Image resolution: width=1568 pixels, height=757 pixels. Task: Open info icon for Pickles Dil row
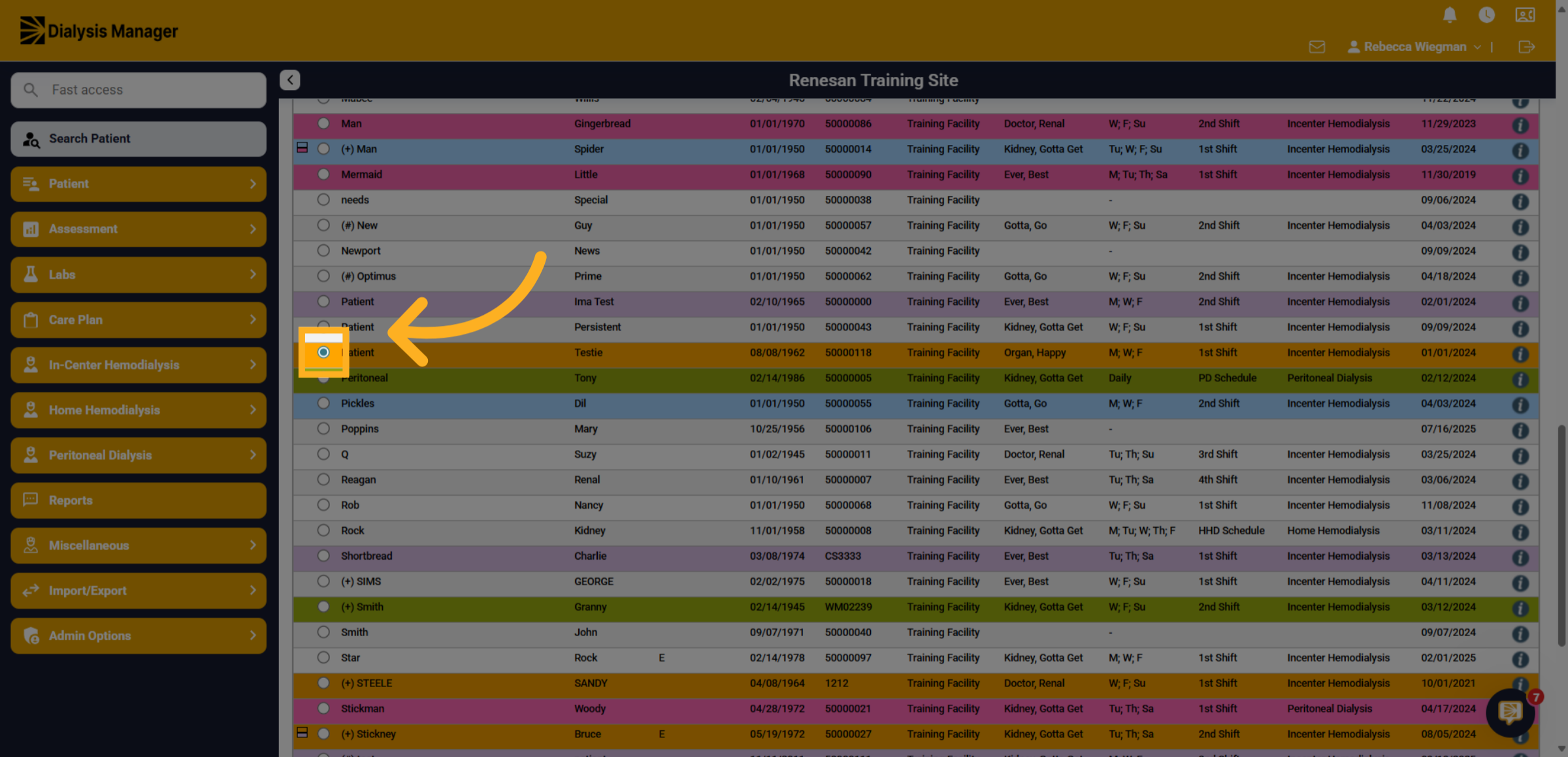[1520, 406]
